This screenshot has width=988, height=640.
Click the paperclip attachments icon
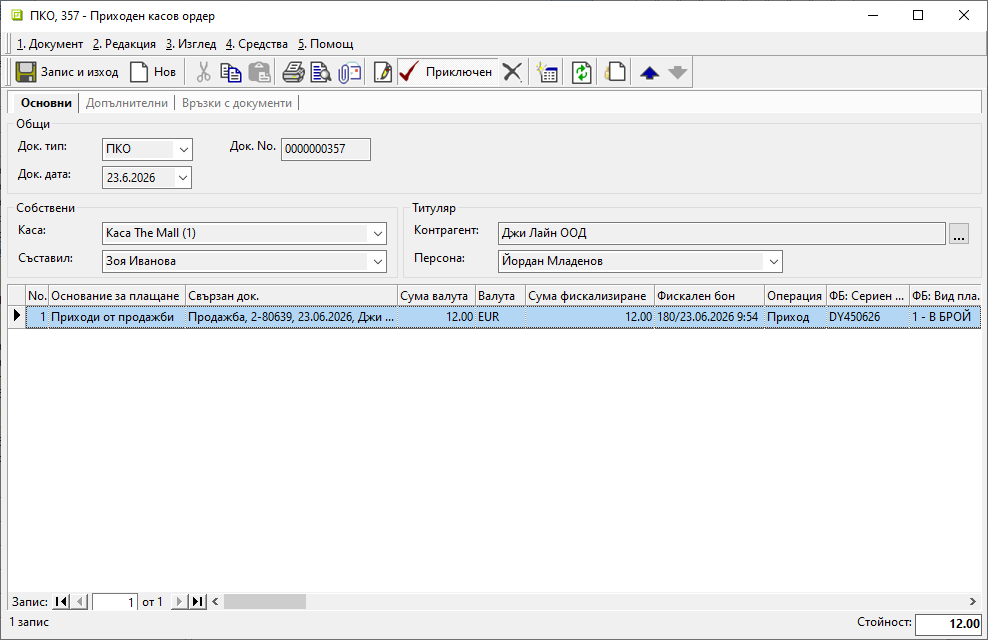tap(350, 72)
